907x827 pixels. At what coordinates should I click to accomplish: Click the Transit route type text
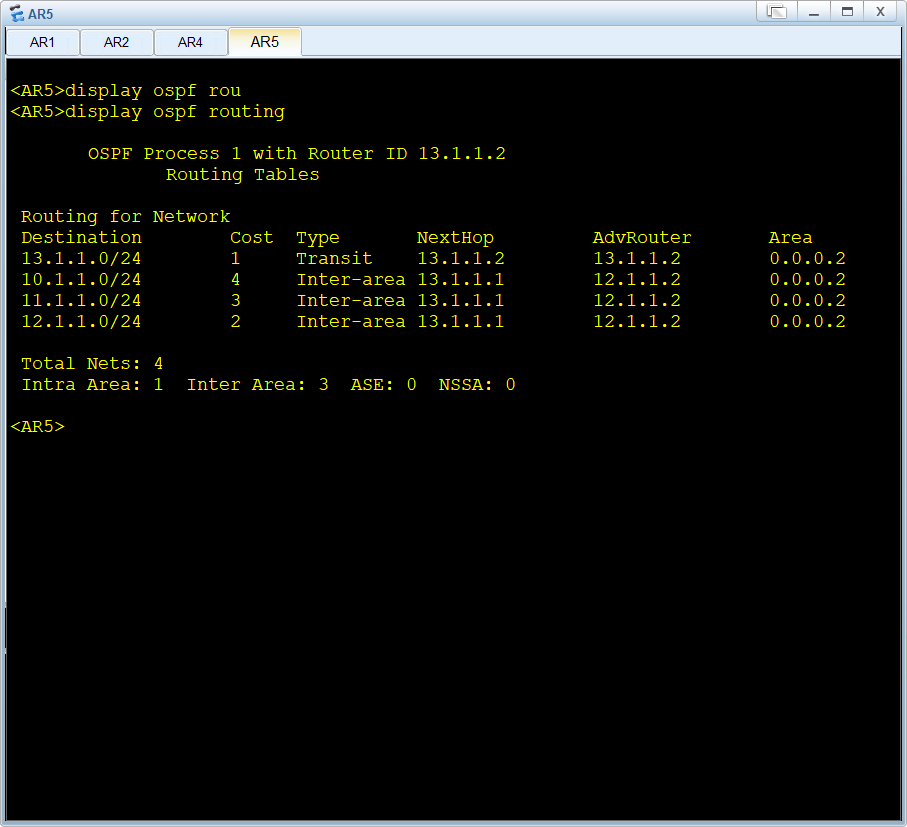tap(334, 259)
